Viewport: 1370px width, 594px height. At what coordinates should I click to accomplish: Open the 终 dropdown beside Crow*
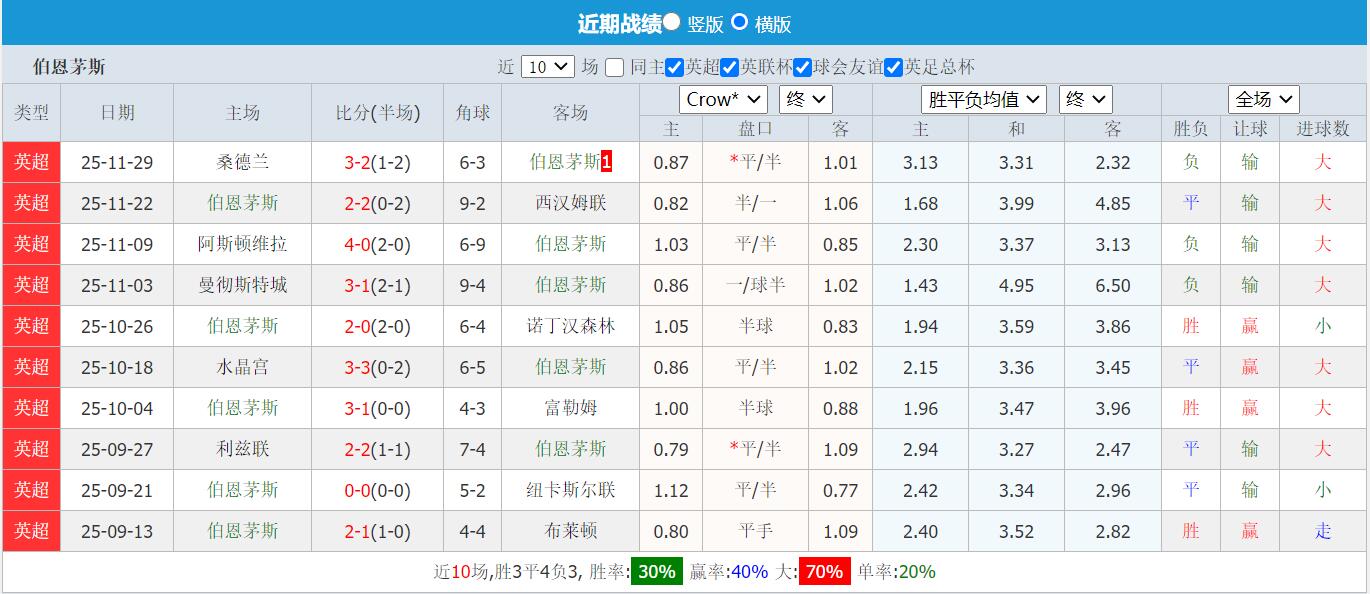(805, 99)
